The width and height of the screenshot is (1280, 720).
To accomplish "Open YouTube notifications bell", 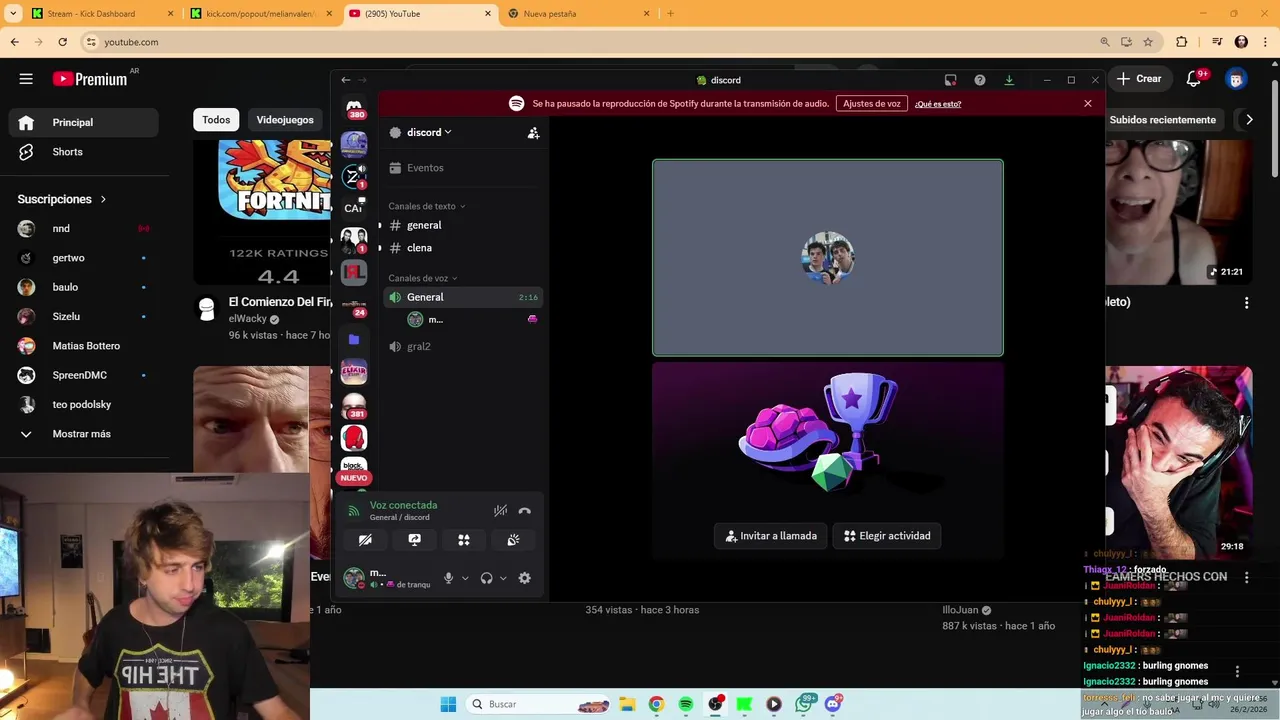I will pyautogui.click(x=1194, y=79).
